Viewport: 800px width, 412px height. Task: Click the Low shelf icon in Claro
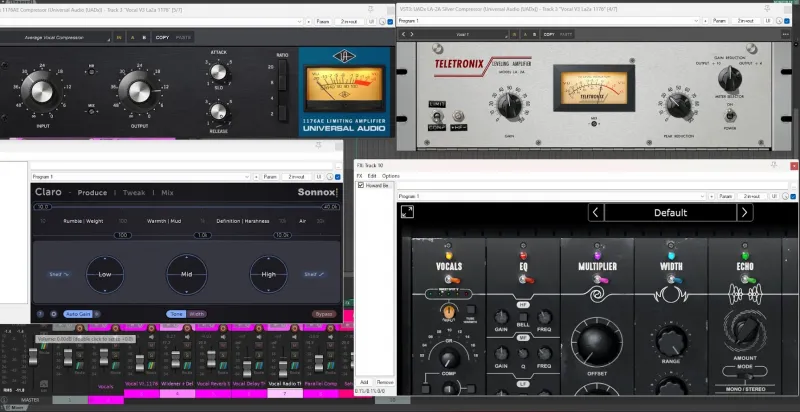click(59, 274)
